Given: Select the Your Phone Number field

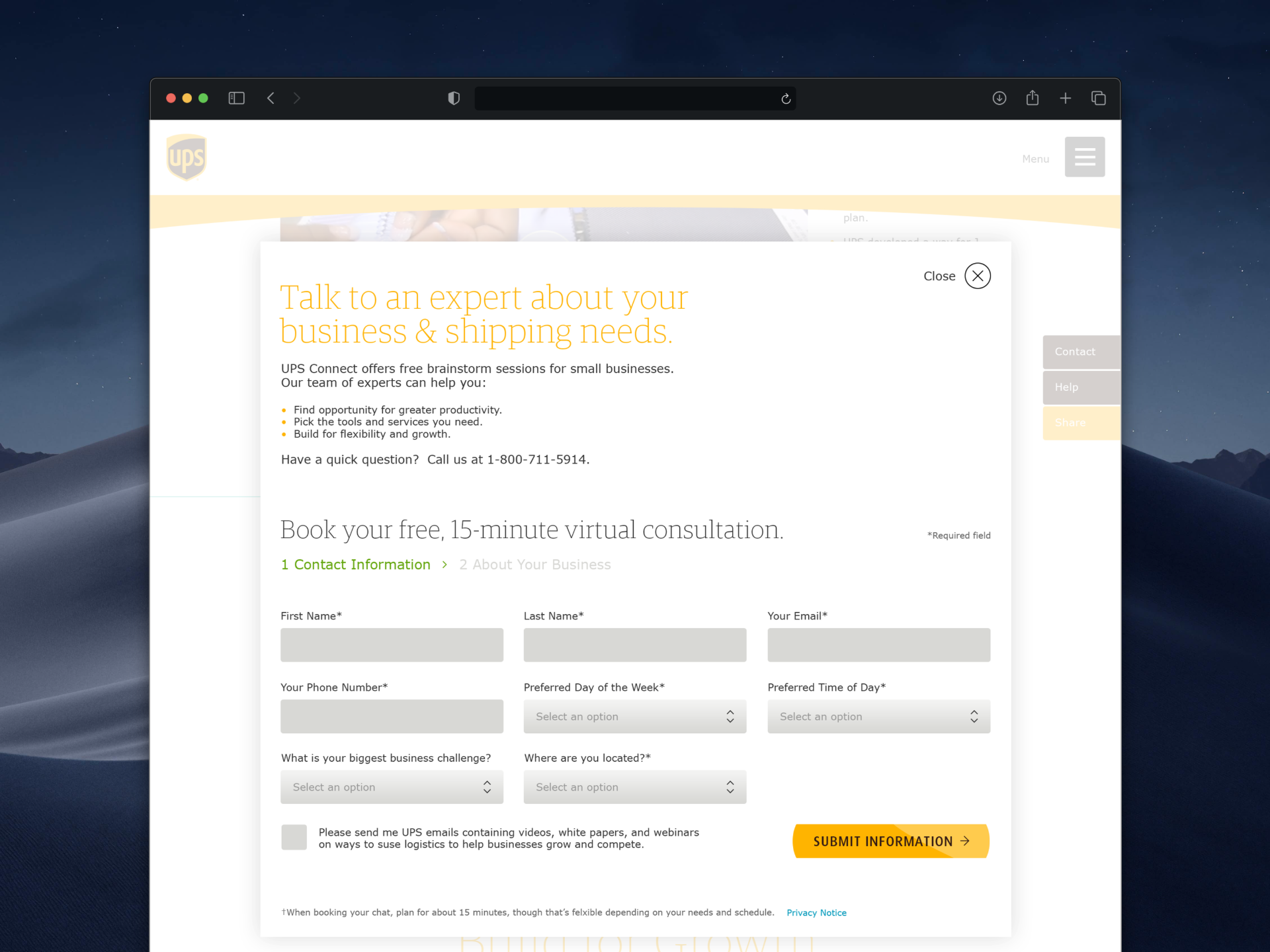Looking at the screenshot, I should (392, 717).
